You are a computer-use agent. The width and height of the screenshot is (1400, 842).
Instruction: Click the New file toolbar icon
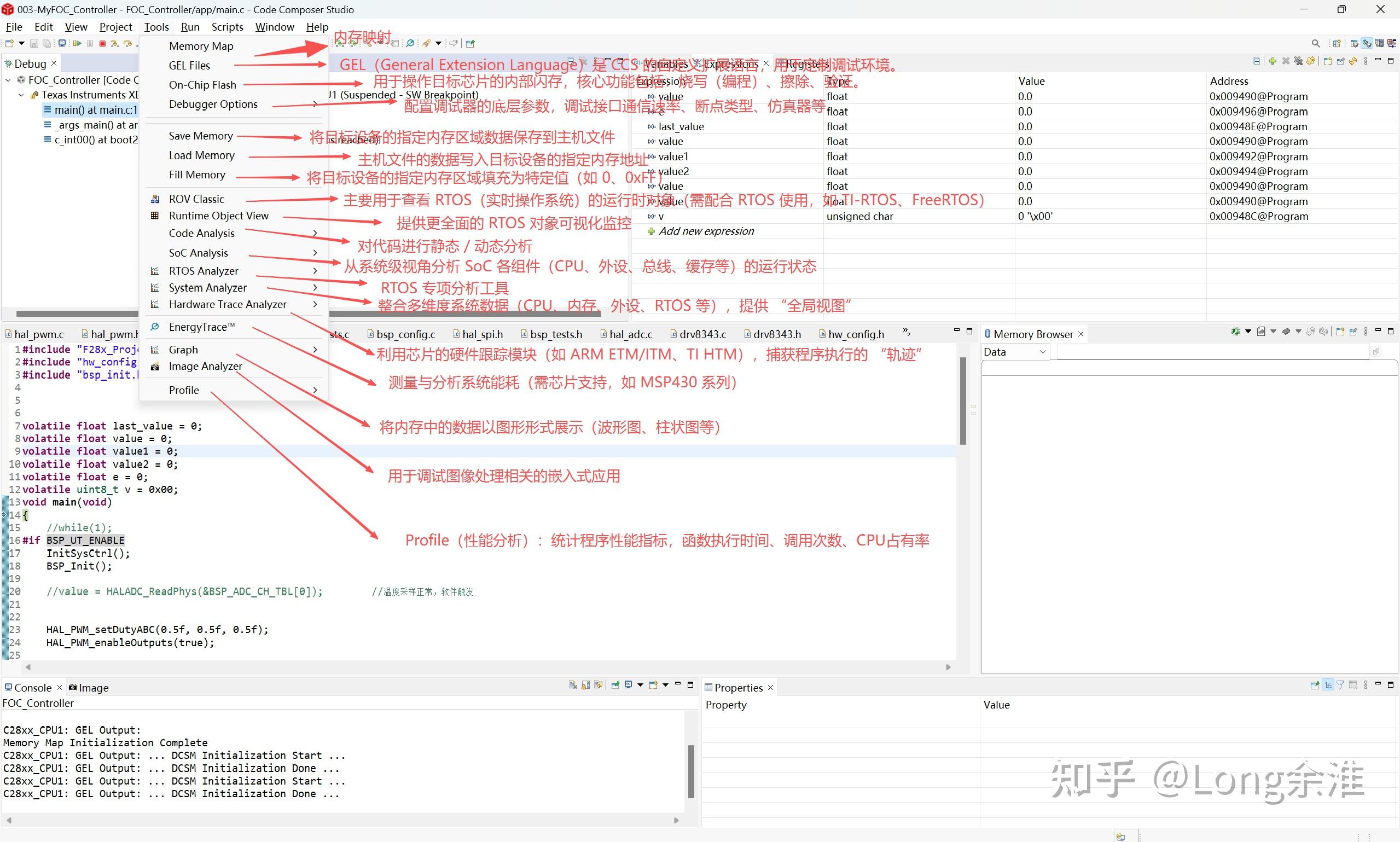(9, 43)
